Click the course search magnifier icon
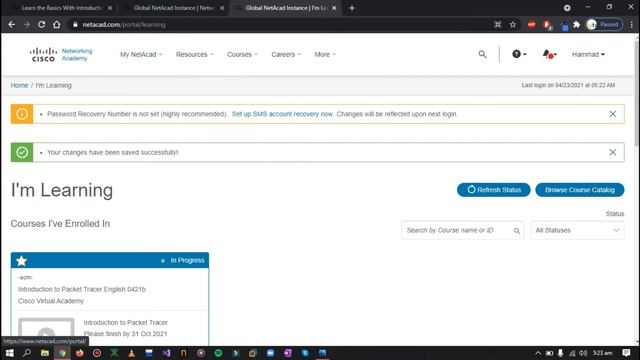Viewport: 640px width, 360px height. tap(517, 231)
